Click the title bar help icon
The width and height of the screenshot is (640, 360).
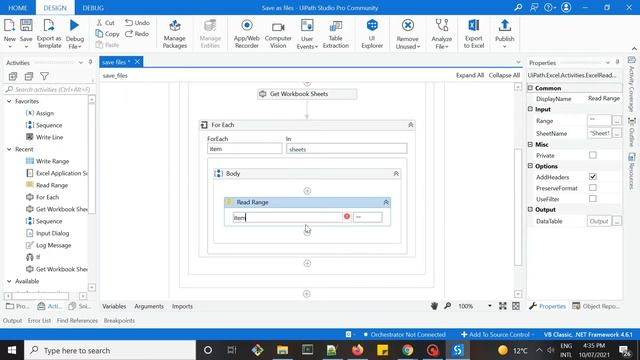pyautogui.click(x=549, y=7)
